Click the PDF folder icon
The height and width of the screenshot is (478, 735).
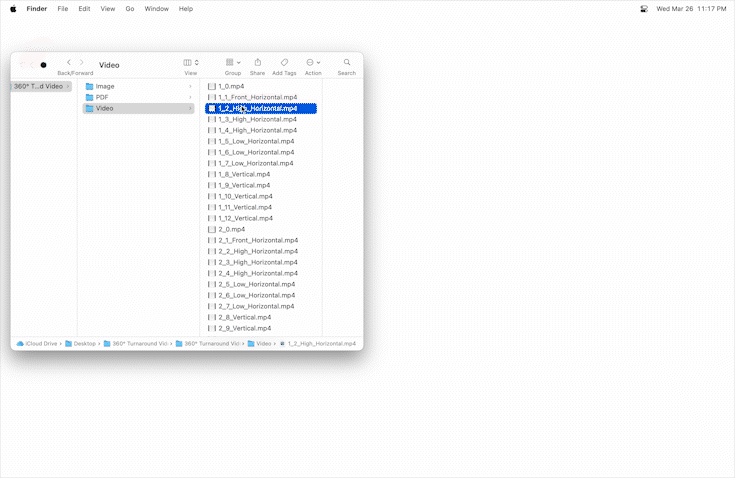point(90,97)
